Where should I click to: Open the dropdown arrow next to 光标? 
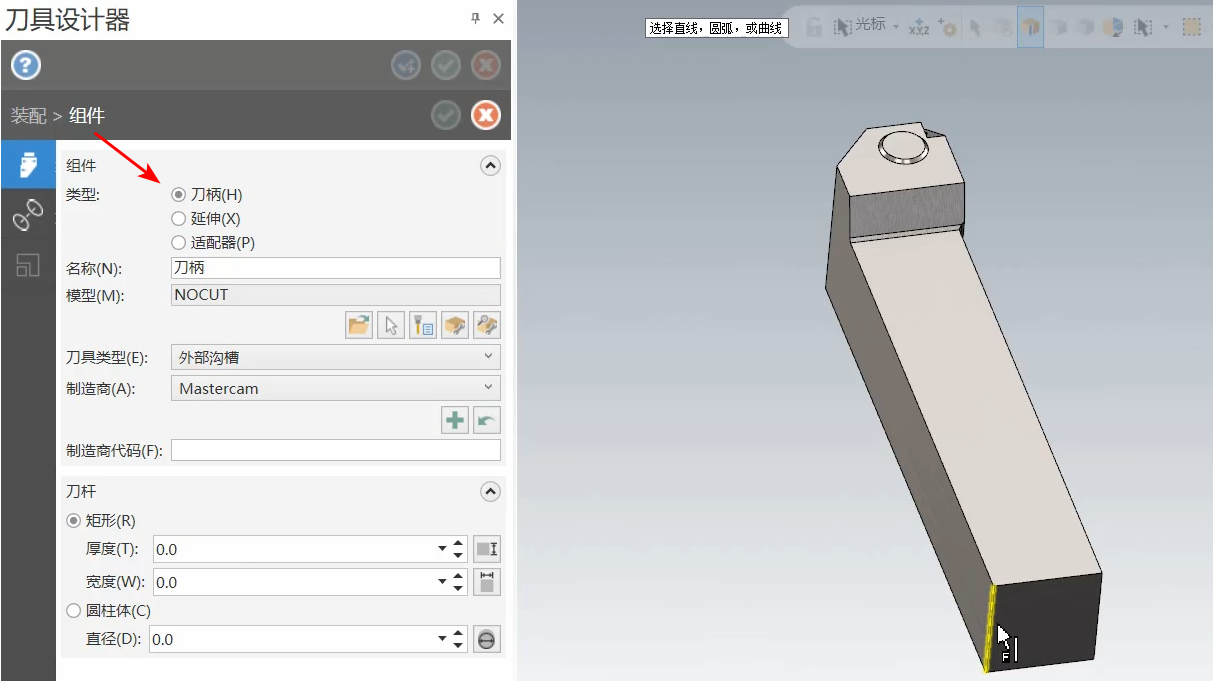click(896, 27)
